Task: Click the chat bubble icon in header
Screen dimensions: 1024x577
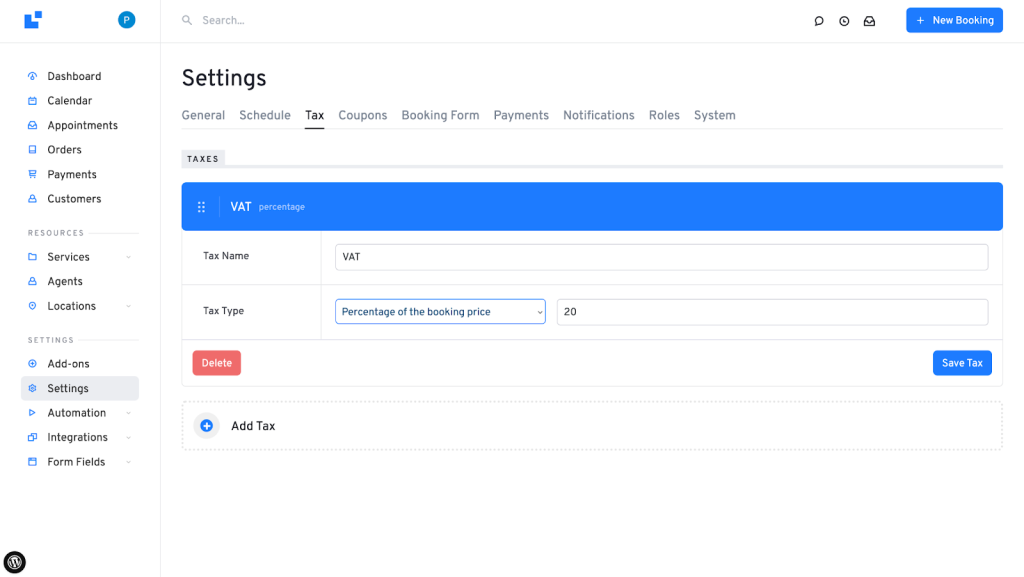Action: (x=819, y=21)
